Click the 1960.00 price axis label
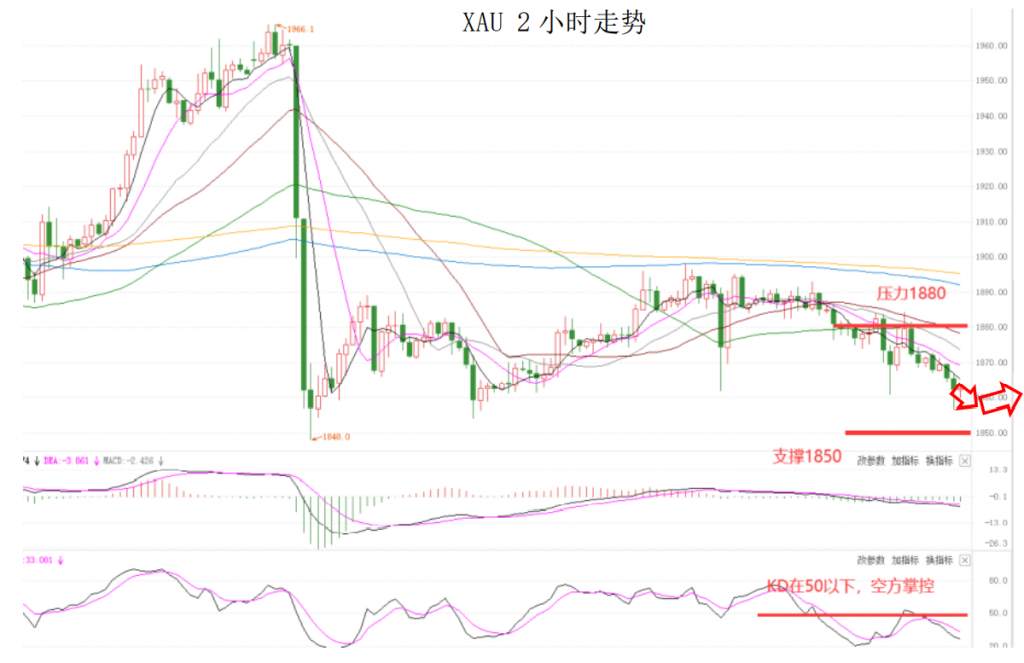 (x=991, y=46)
